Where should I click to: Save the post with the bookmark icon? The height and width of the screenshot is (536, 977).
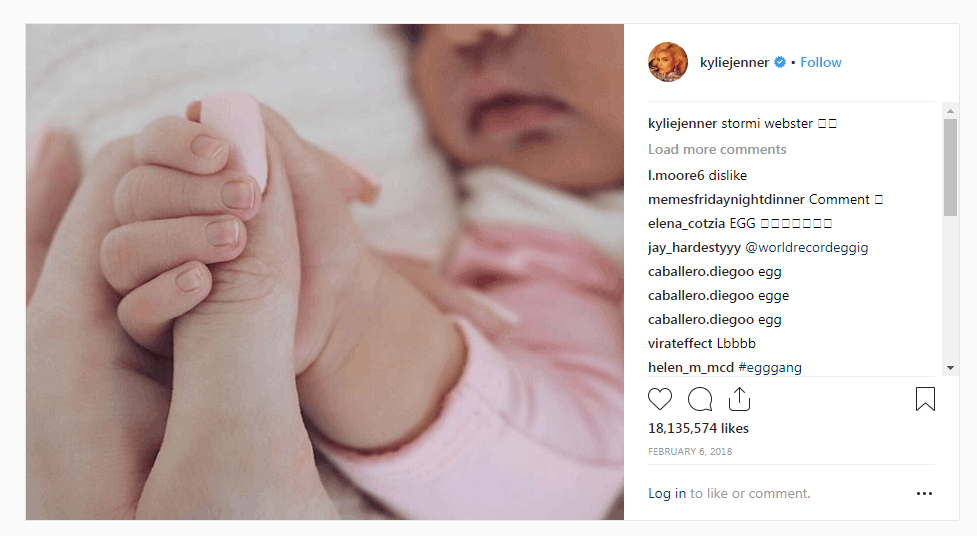(x=925, y=399)
